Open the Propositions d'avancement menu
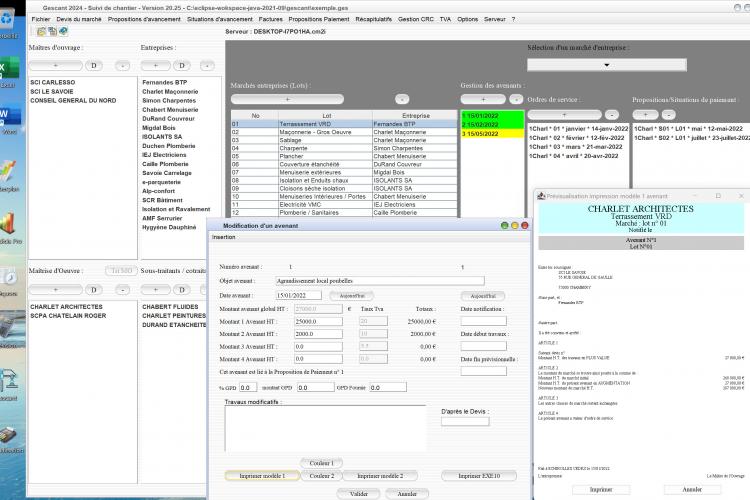Viewport: 750px width, 500px height. pos(144,19)
